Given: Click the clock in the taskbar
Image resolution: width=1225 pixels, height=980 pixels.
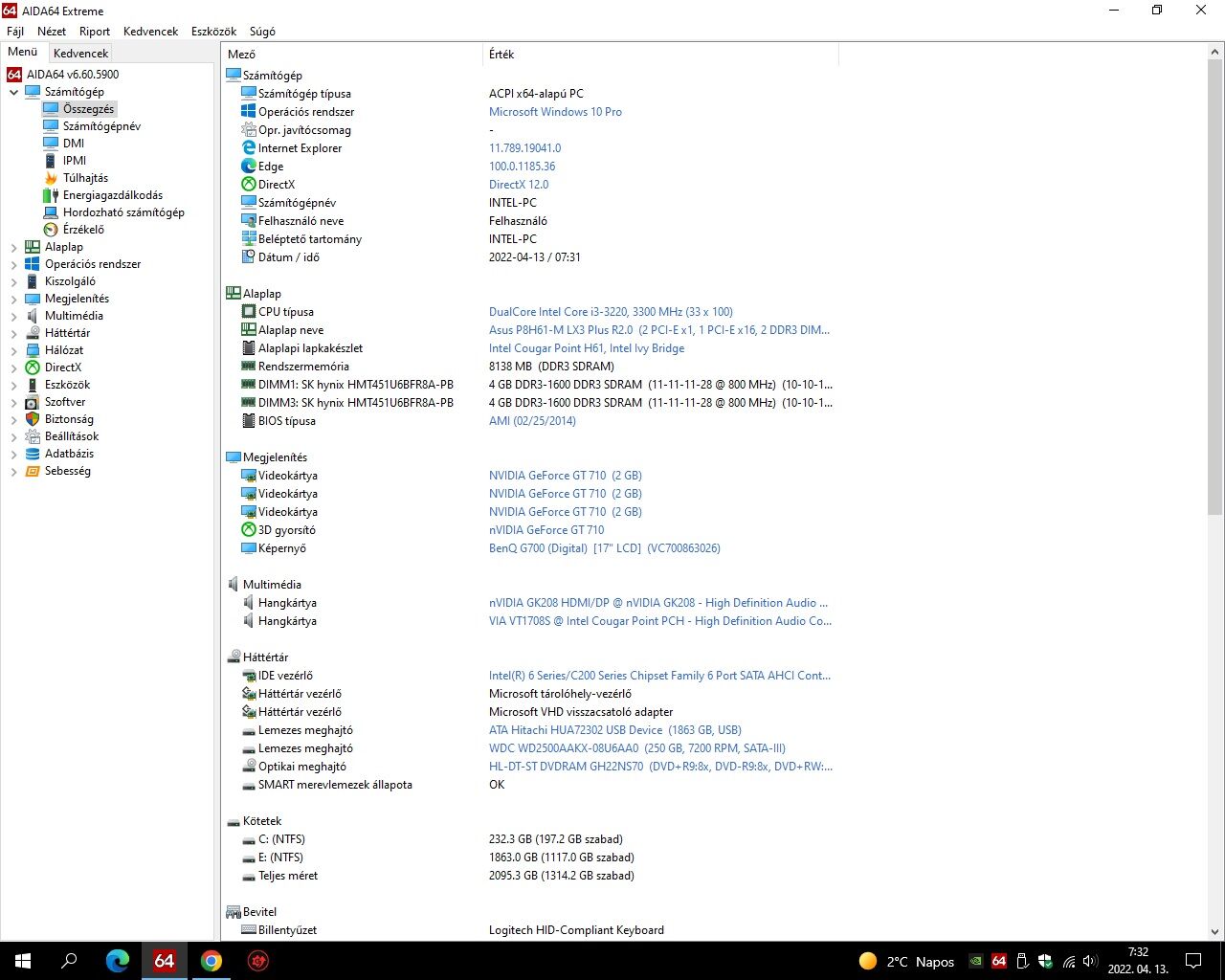Looking at the screenshot, I should point(1138,961).
